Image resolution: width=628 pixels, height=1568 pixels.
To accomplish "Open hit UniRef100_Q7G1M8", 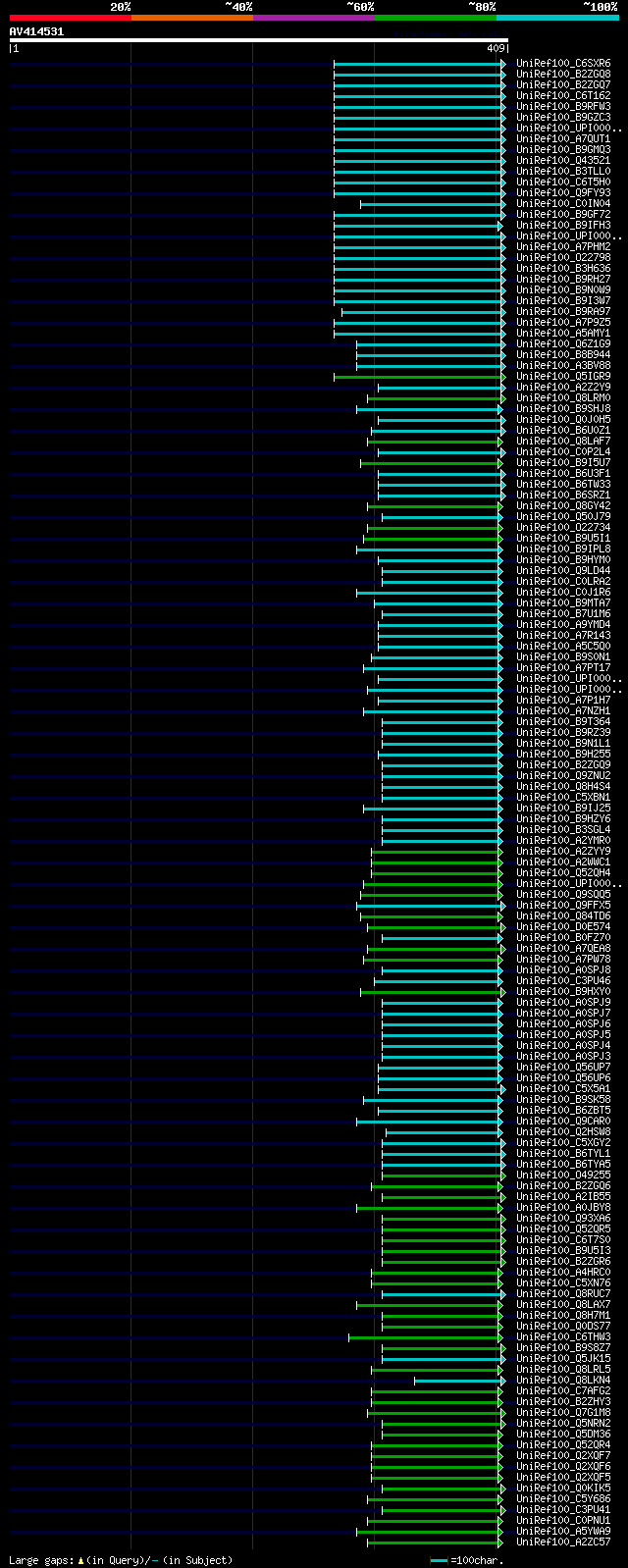I will coord(563,1413).
